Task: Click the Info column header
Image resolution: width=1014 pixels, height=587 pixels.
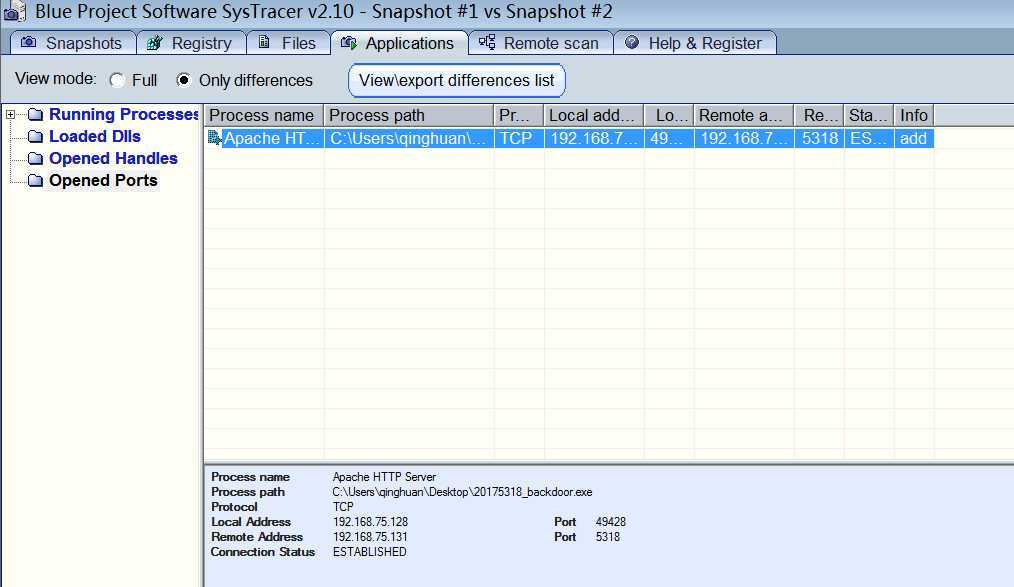Action: point(914,115)
